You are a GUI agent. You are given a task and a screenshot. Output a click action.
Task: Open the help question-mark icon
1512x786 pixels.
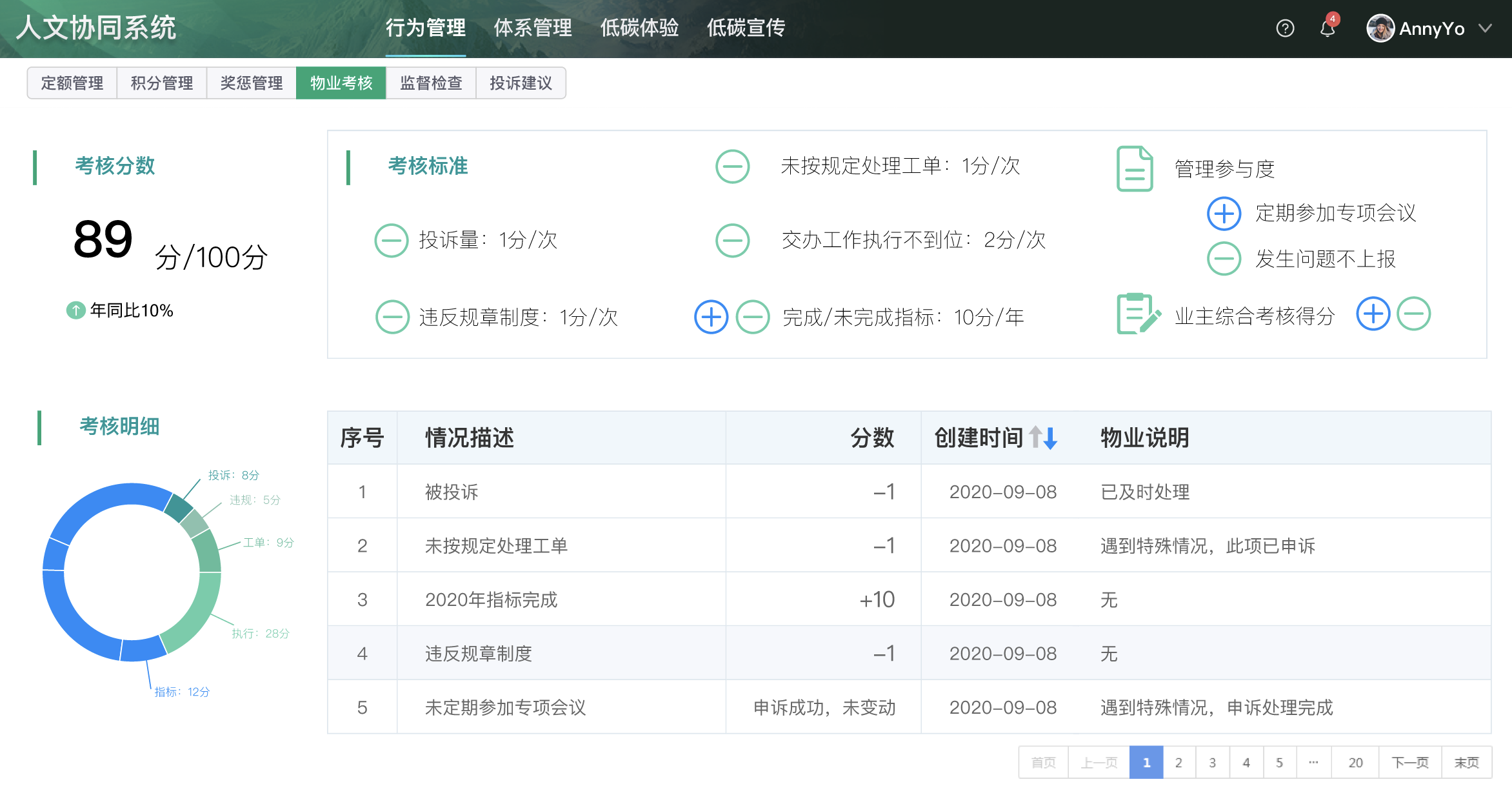[x=1284, y=28]
